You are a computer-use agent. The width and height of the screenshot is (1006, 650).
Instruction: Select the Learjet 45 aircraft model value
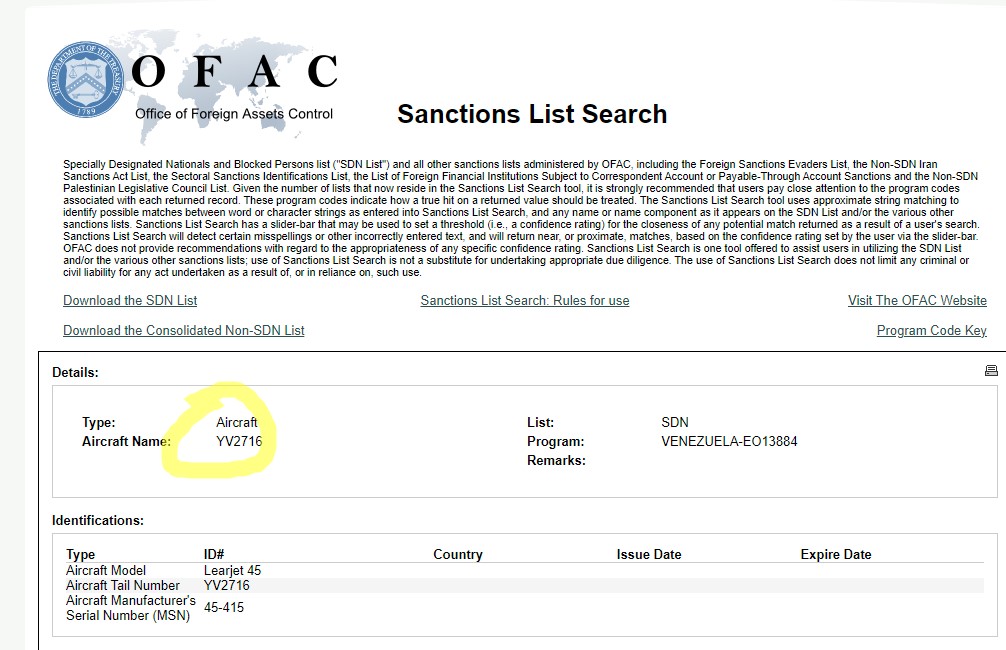click(232, 570)
